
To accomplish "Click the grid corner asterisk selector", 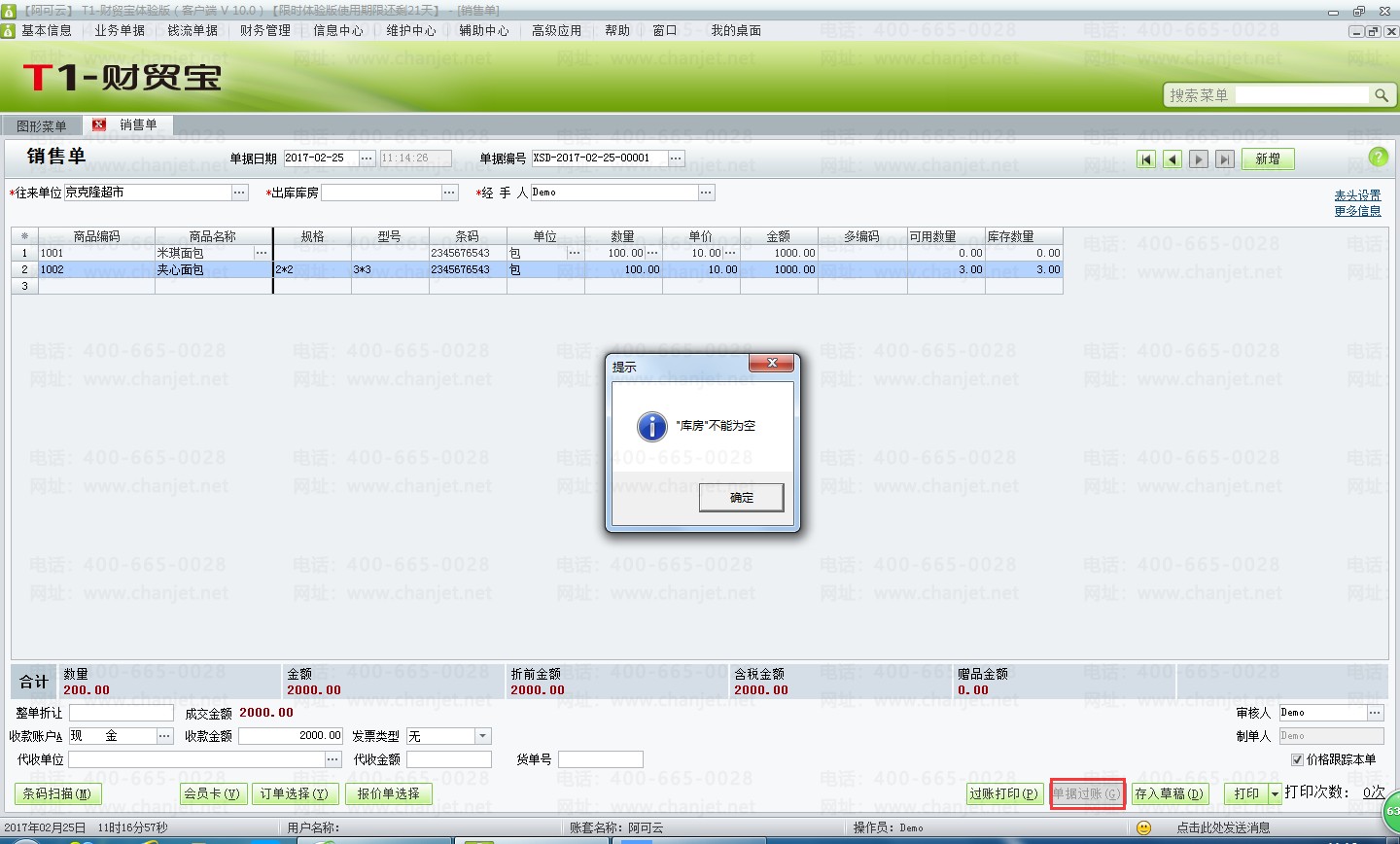I will point(24,236).
